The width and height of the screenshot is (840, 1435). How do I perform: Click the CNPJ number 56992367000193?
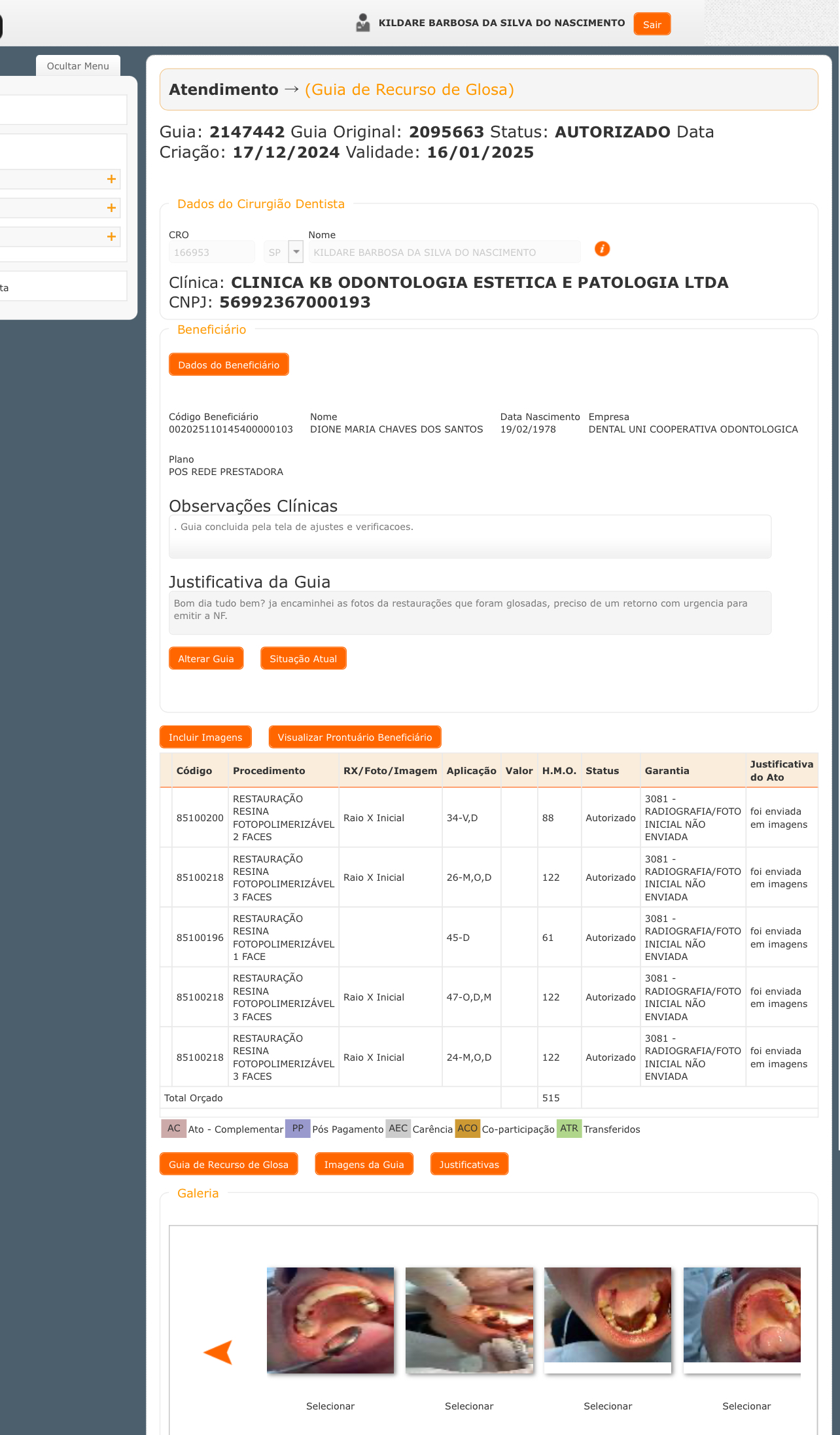click(295, 302)
